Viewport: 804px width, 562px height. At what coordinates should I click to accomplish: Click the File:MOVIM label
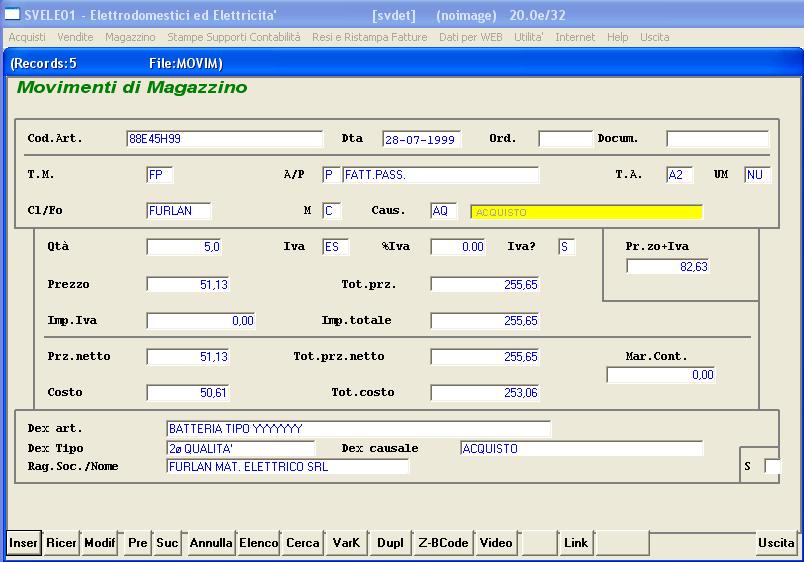click(186, 63)
